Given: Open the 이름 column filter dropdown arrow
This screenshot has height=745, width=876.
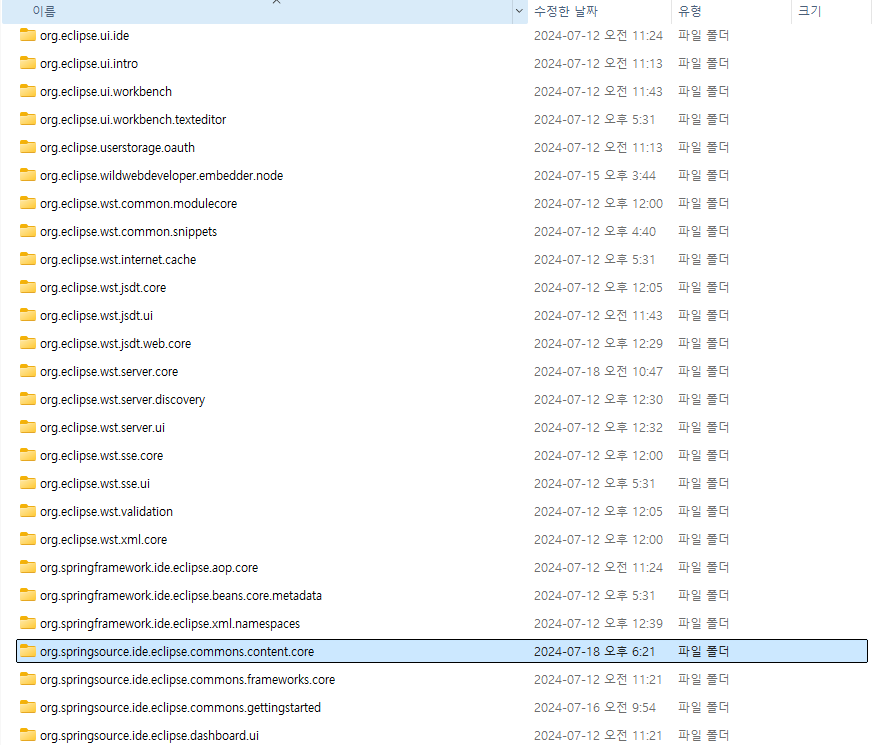Looking at the screenshot, I should [519, 11].
